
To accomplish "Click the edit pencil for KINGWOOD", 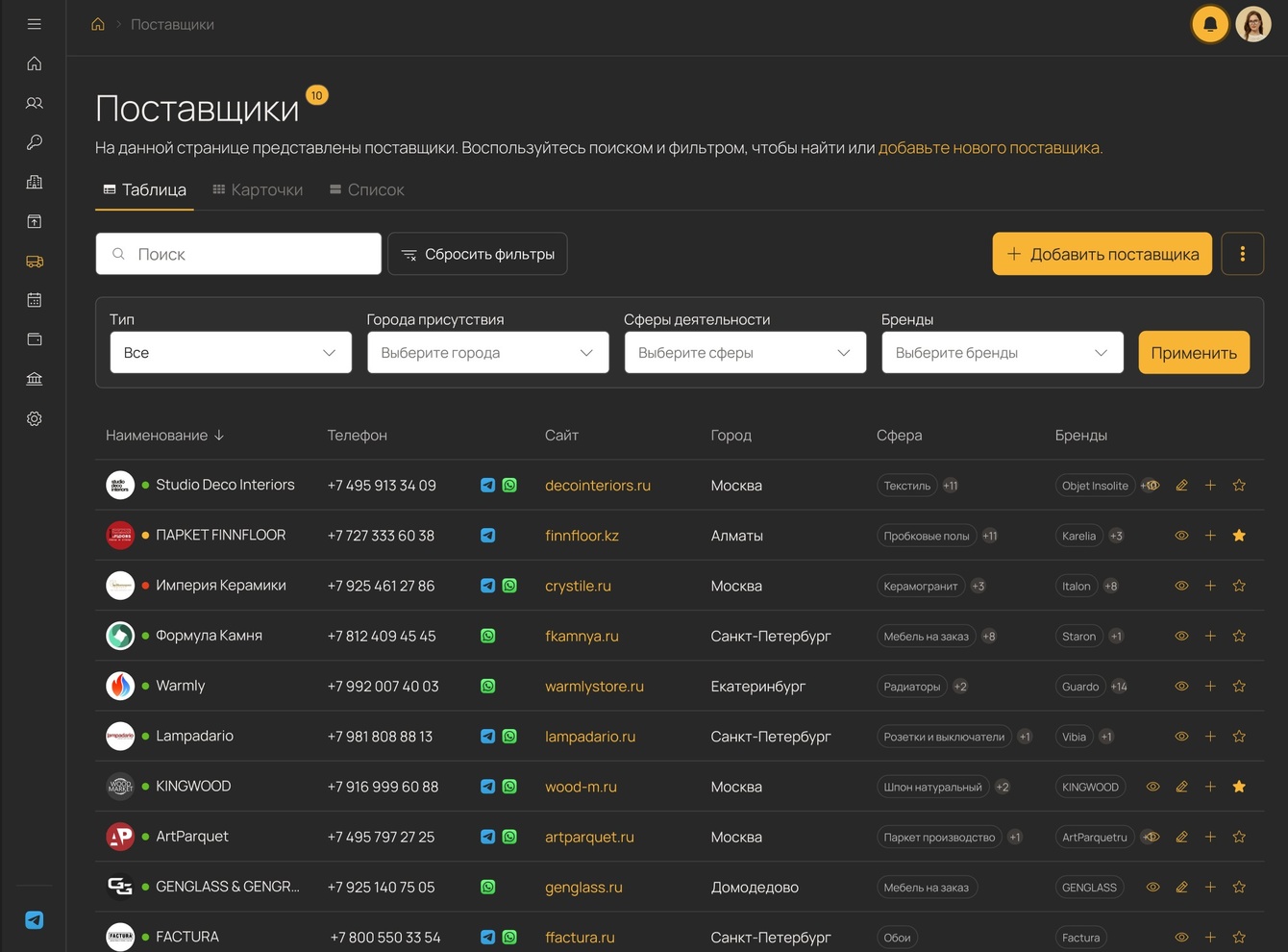I will [x=1181, y=787].
